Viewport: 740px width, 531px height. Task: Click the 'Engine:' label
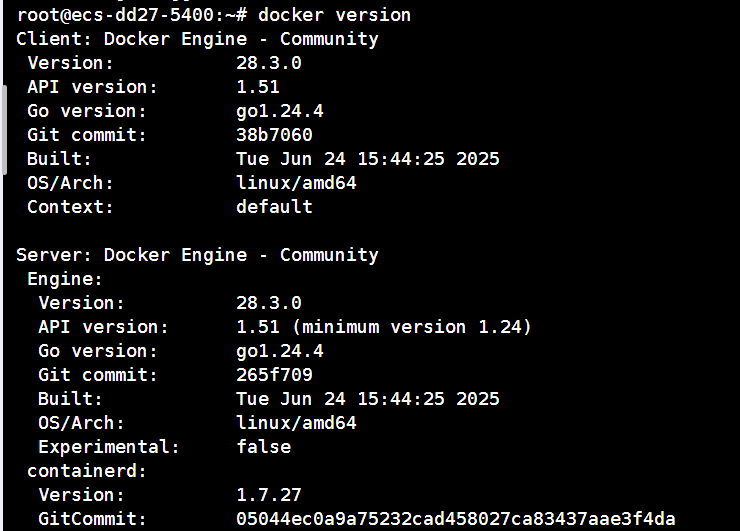(65, 279)
